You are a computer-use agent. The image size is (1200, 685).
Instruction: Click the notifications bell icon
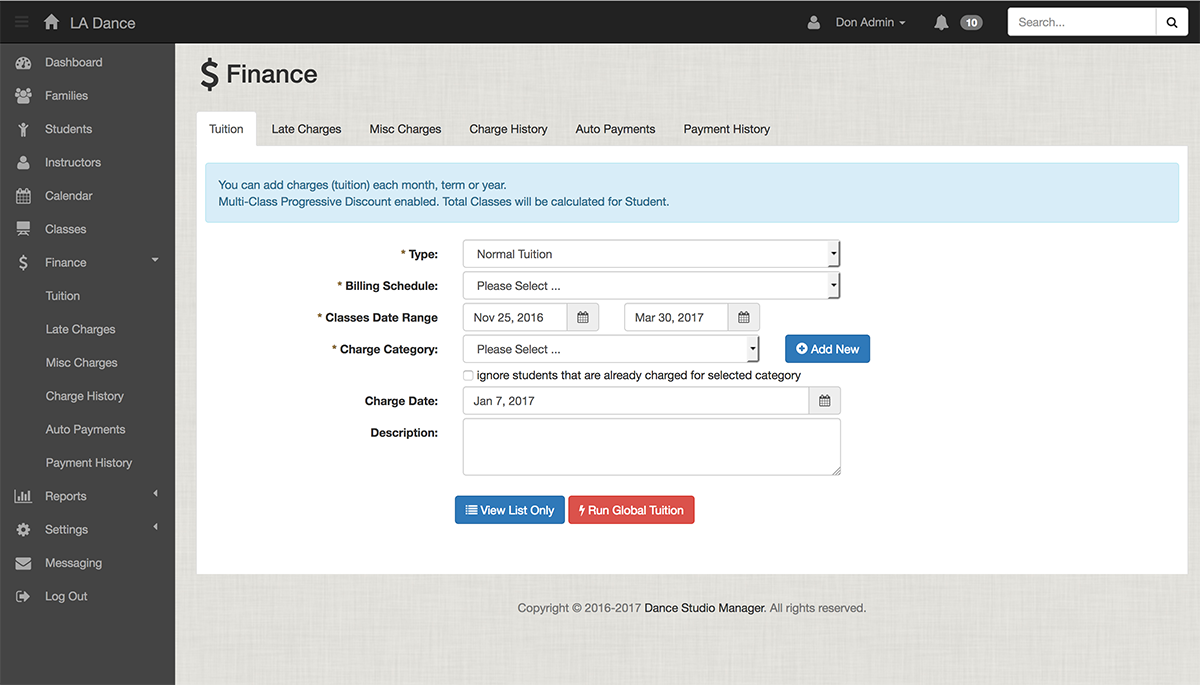pyautogui.click(x=940, y=21)
